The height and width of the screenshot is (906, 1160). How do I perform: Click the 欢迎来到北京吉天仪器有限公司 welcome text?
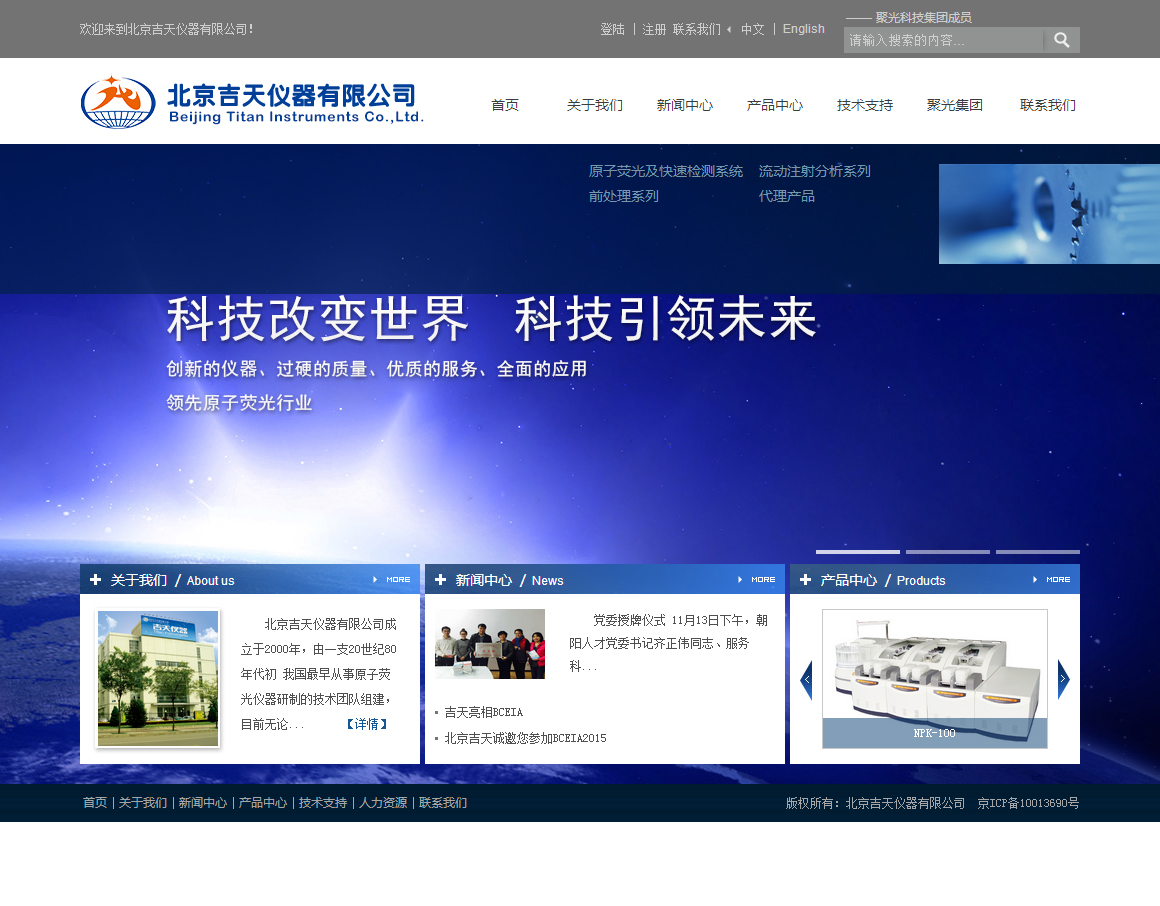(x=166, y=29)
